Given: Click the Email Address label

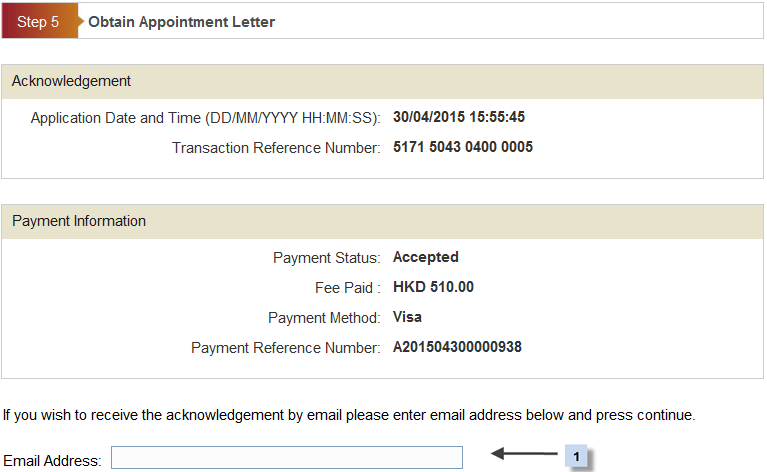Looking at the screenshot, I should click(x=52, y=460).
